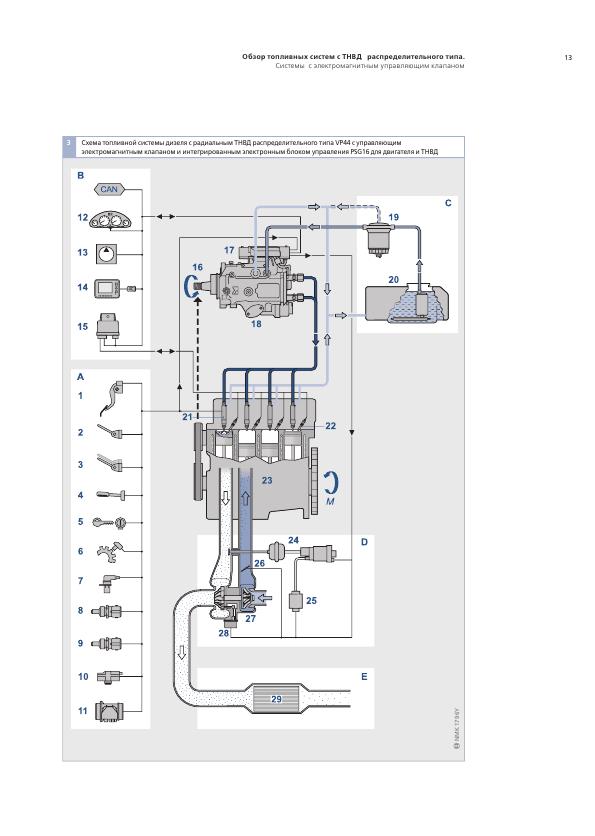The height and width of the screenshot is (836, 595).
Task: Click the CAN bus symbol
Action: [109, 189]
